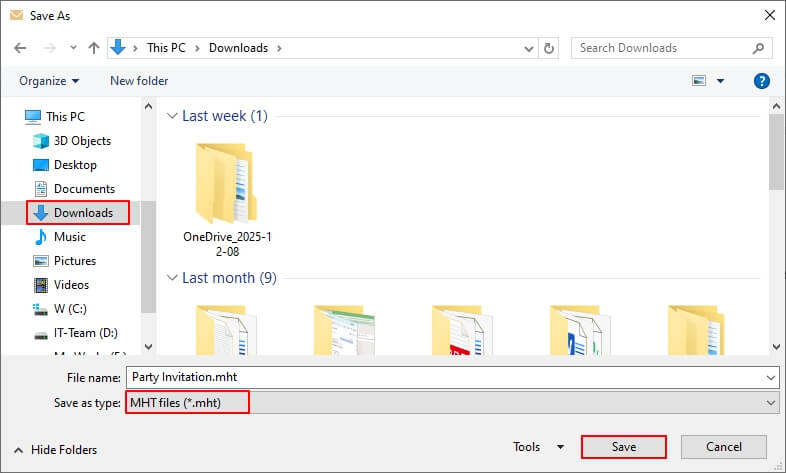This screenshot has width=786, height=473.
Task: Click the change view layout icon
Action: [x=700, y=81]
